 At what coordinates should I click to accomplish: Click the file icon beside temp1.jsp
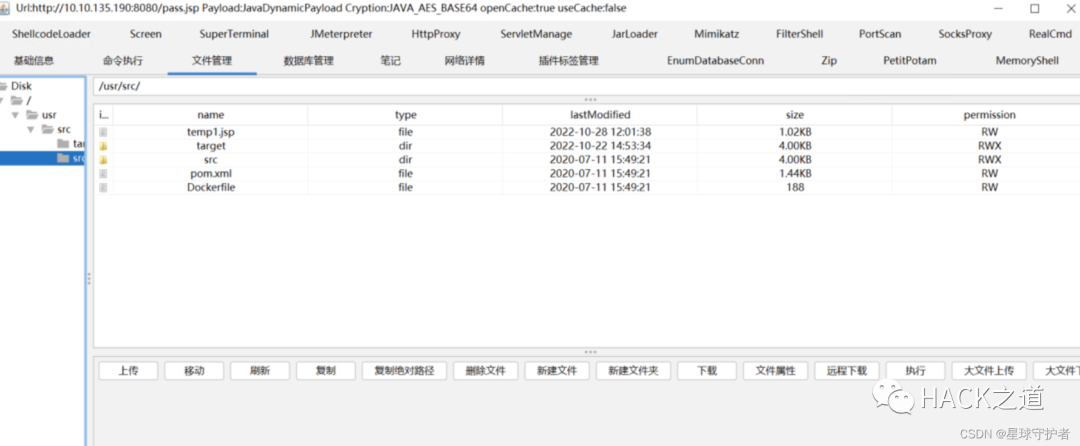coord(103,132)
